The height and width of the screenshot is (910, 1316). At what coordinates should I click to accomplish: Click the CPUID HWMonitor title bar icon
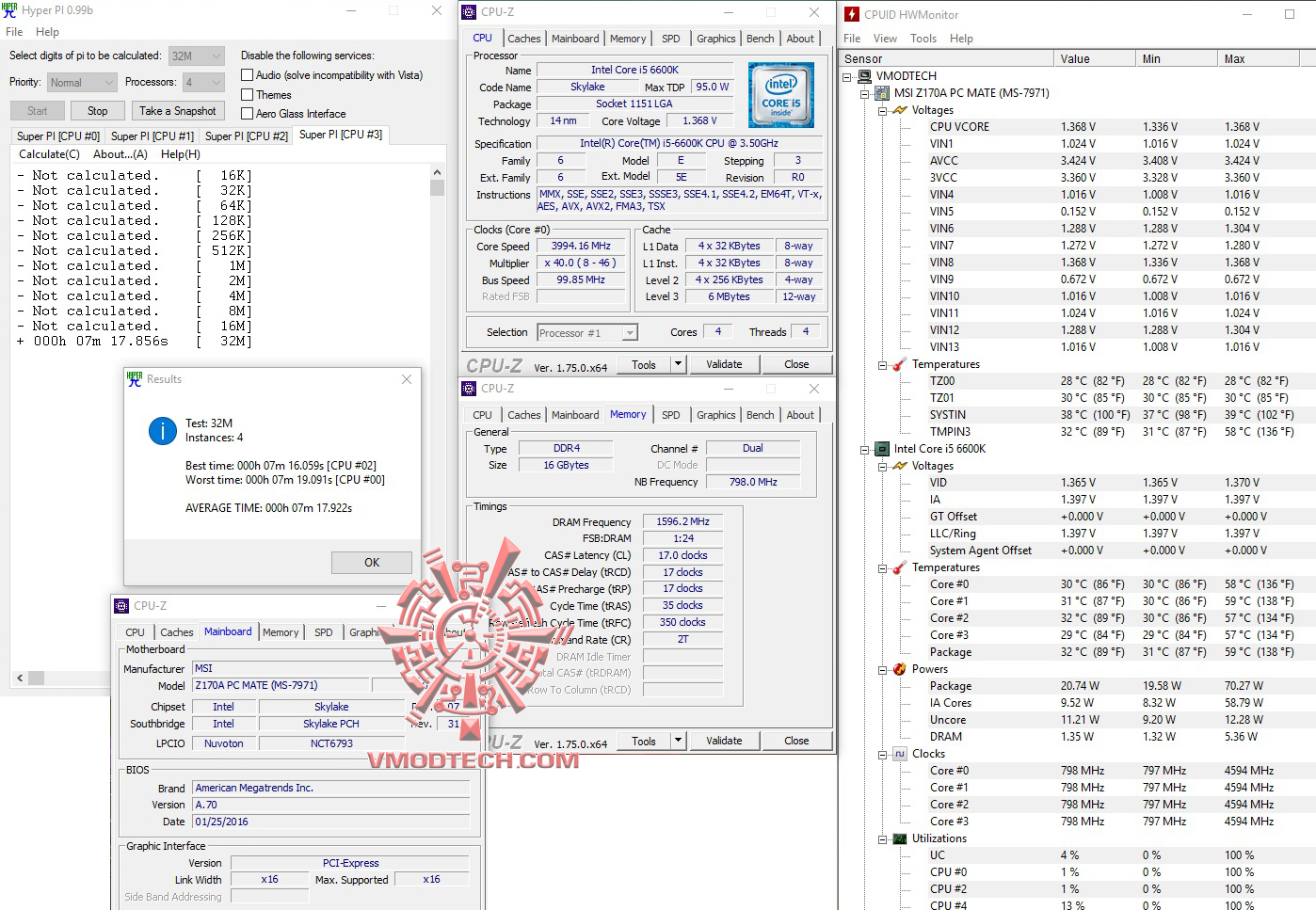pyautogui.click(x=852, y=14)
